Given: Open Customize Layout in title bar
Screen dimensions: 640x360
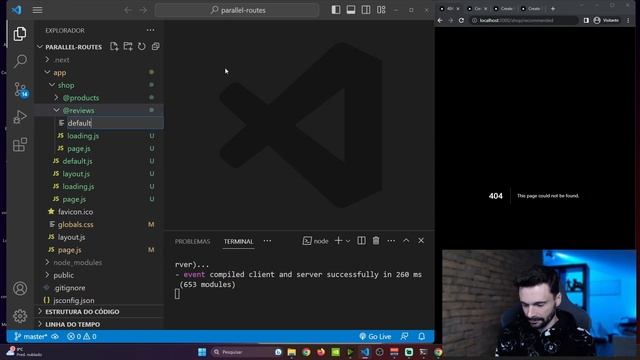Looking at the screenshot, I should click(x=381, y=10).
